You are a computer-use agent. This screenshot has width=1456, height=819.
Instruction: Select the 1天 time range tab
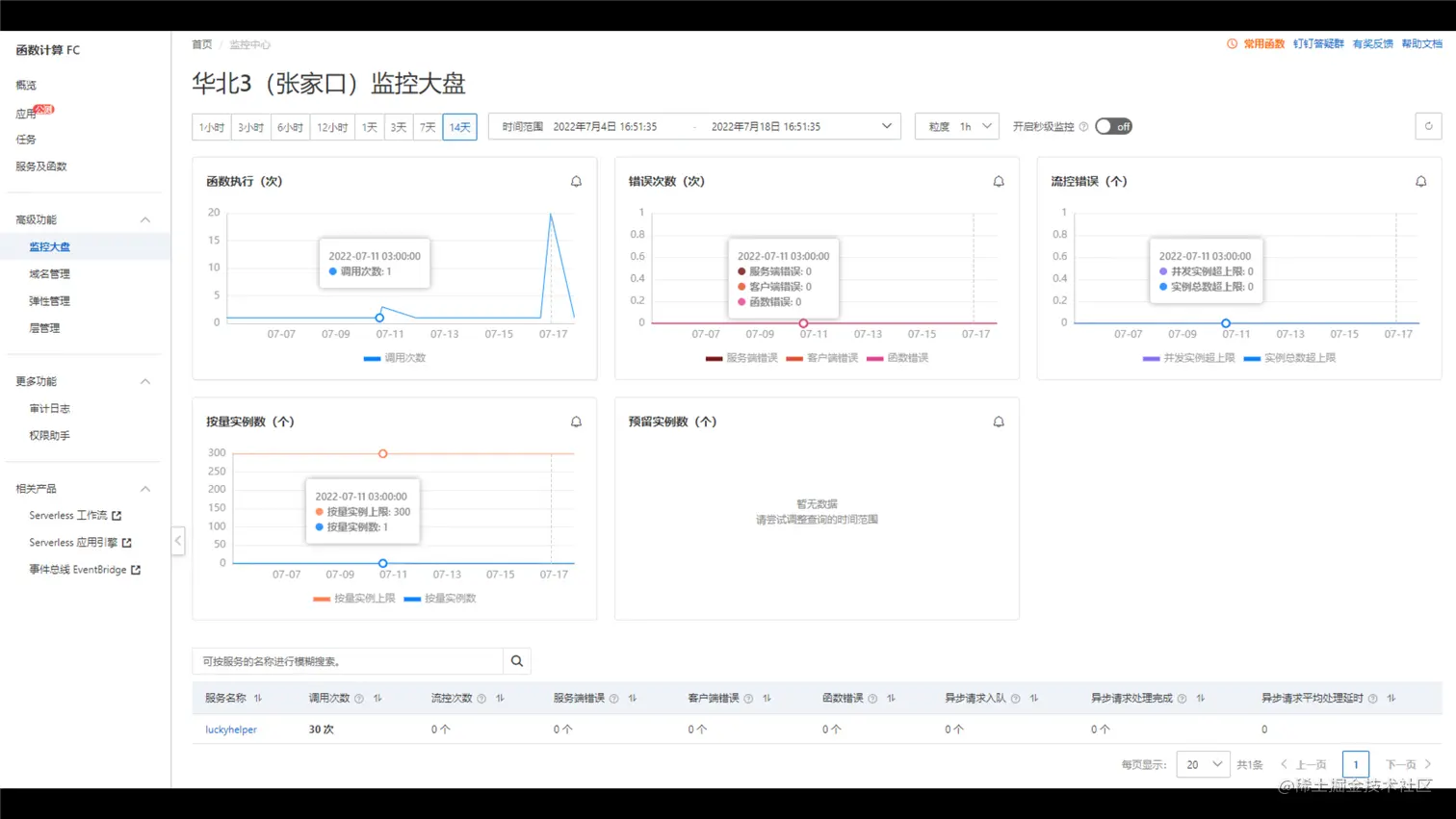point(369,127)
